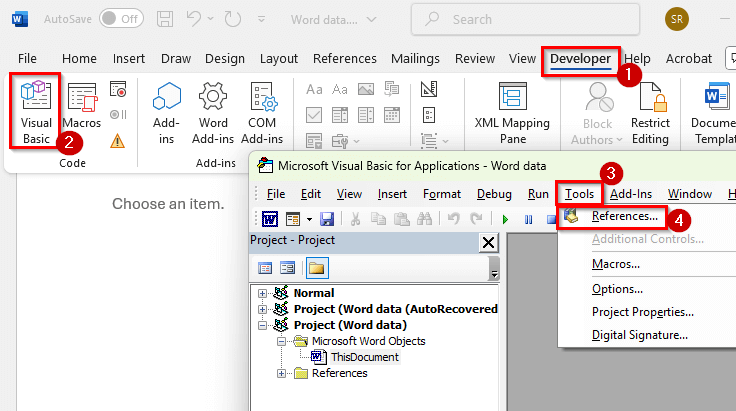Toggle Design Mode in Controls group
Image resolution: width=736 pixels, height=411 pixels.
pyautogui.click(x=429, y=89)
